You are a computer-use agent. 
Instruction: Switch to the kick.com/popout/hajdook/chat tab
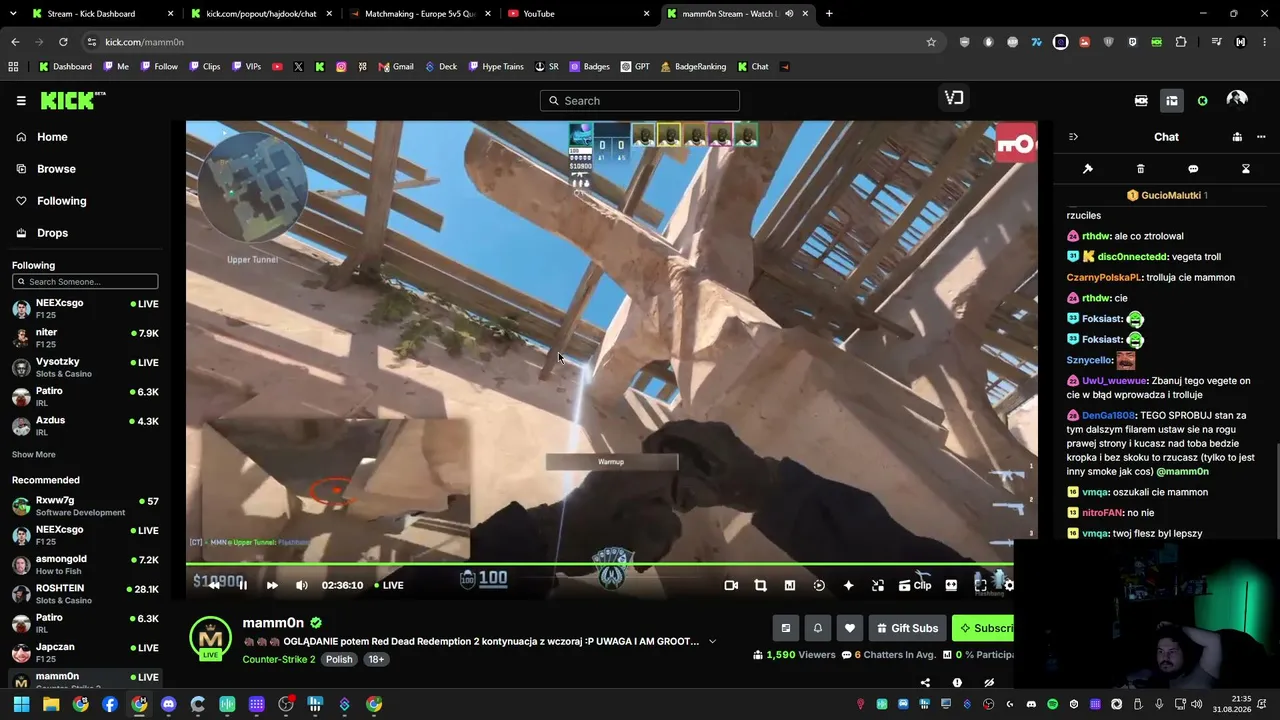point(260,14)
